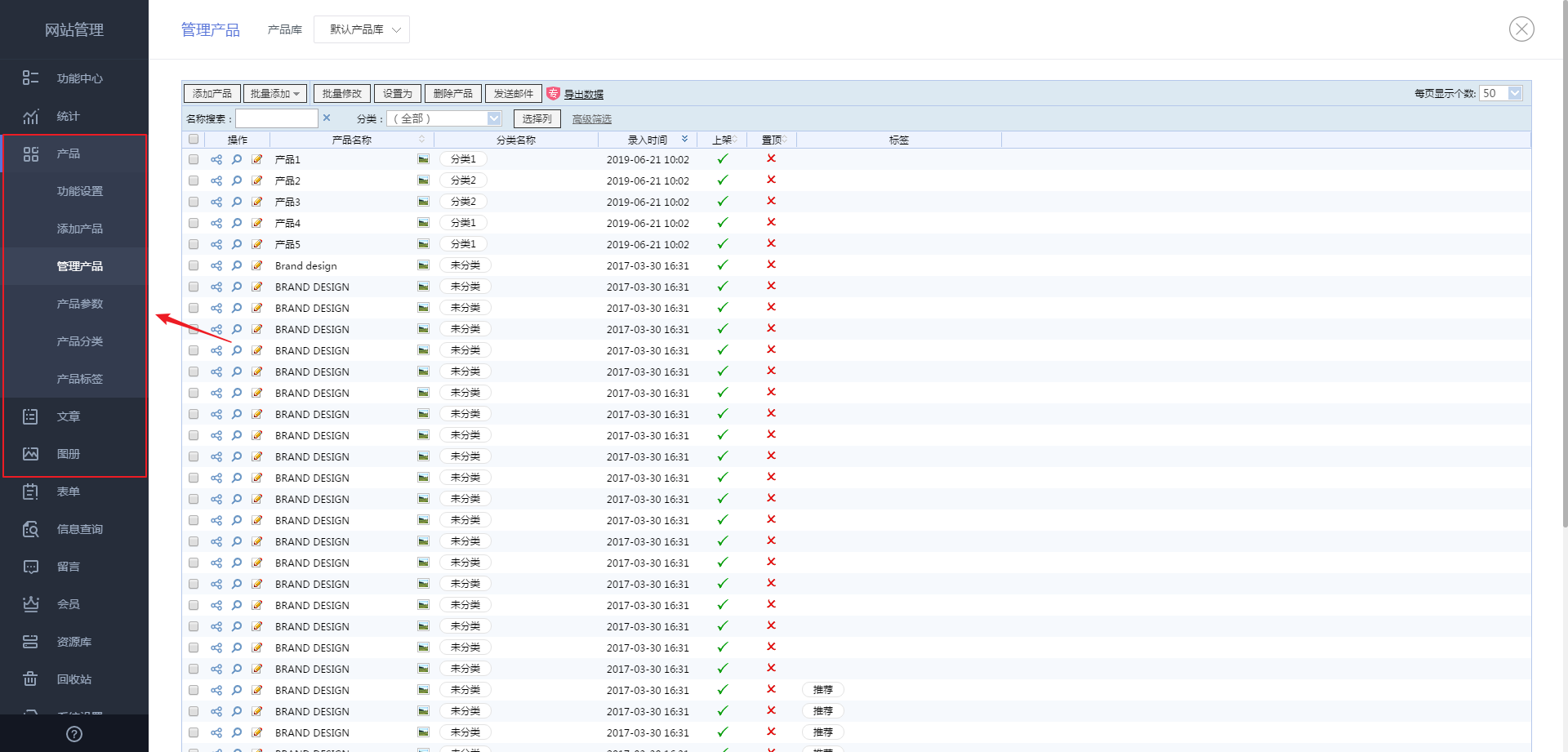
Task: Open the 高级筛选 link
Action: click(x=592, y=119)
